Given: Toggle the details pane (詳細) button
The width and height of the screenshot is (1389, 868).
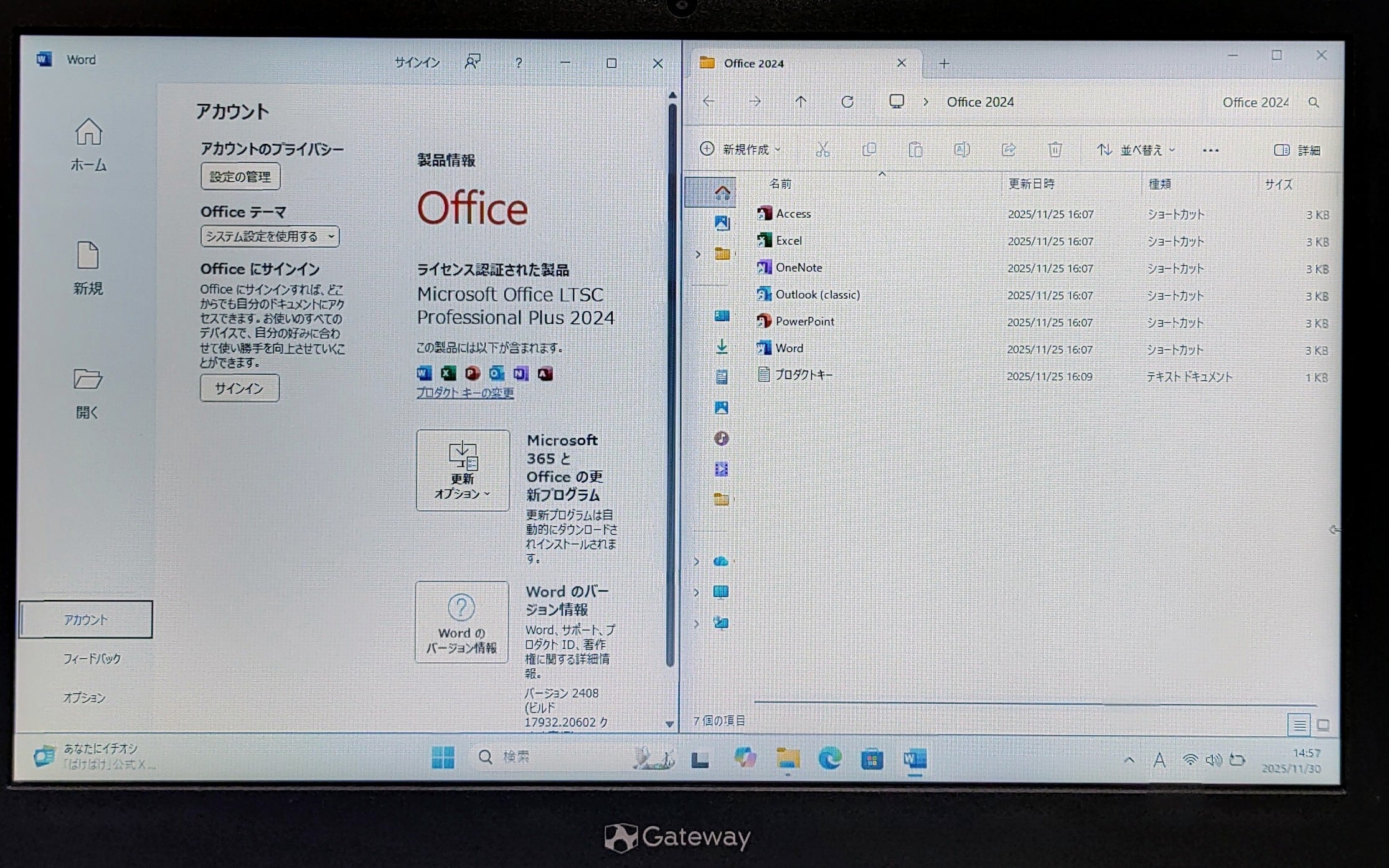Looking at the screenshot, I should [1297, 150].
